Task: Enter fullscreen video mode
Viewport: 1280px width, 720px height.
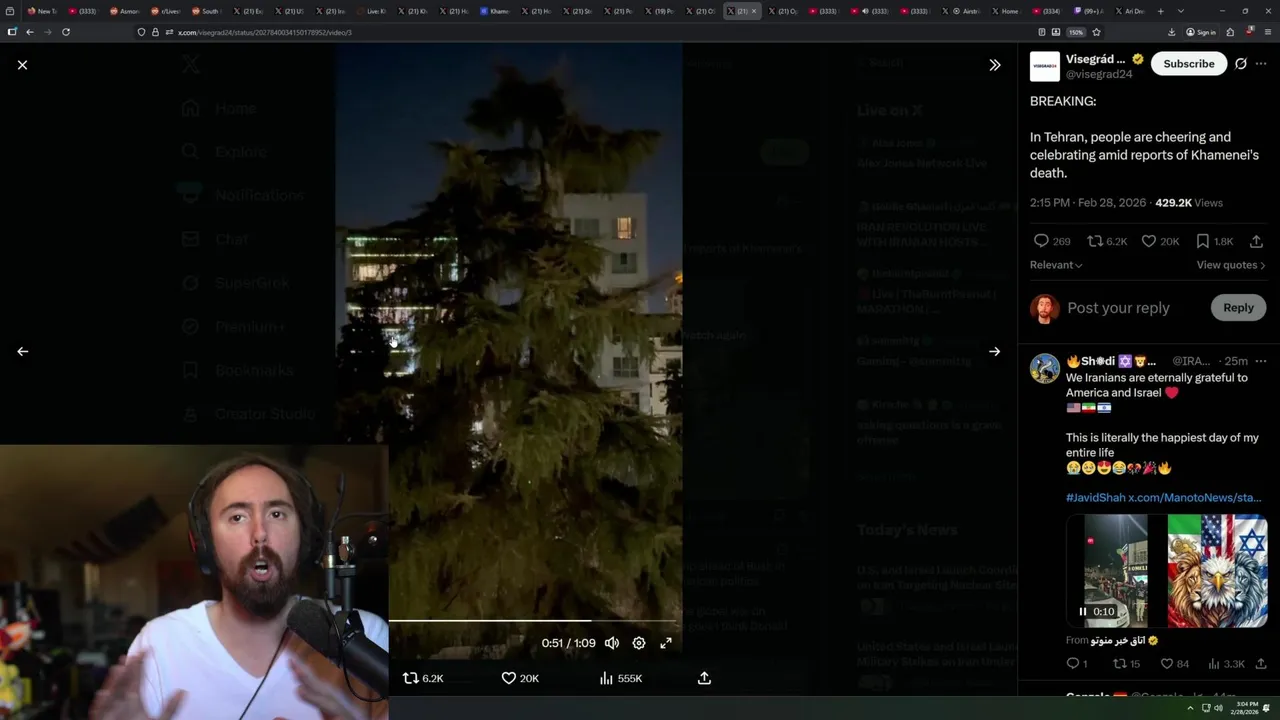Action: [666, 643]
